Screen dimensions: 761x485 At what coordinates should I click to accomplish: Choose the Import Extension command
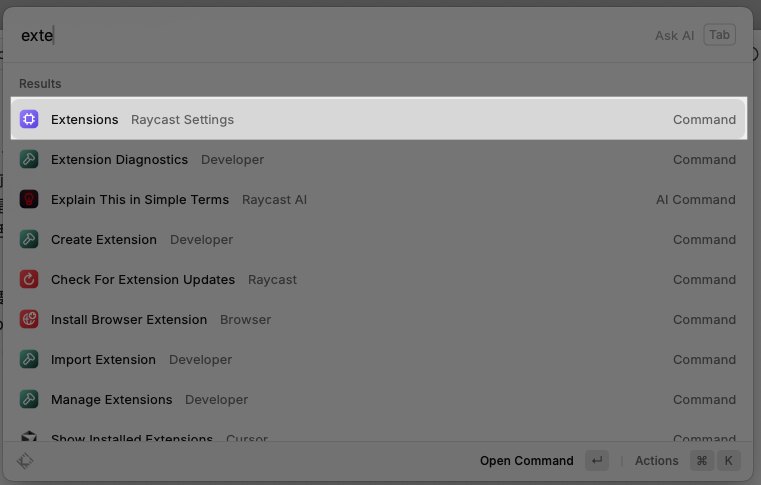click(x=379, y=359)
